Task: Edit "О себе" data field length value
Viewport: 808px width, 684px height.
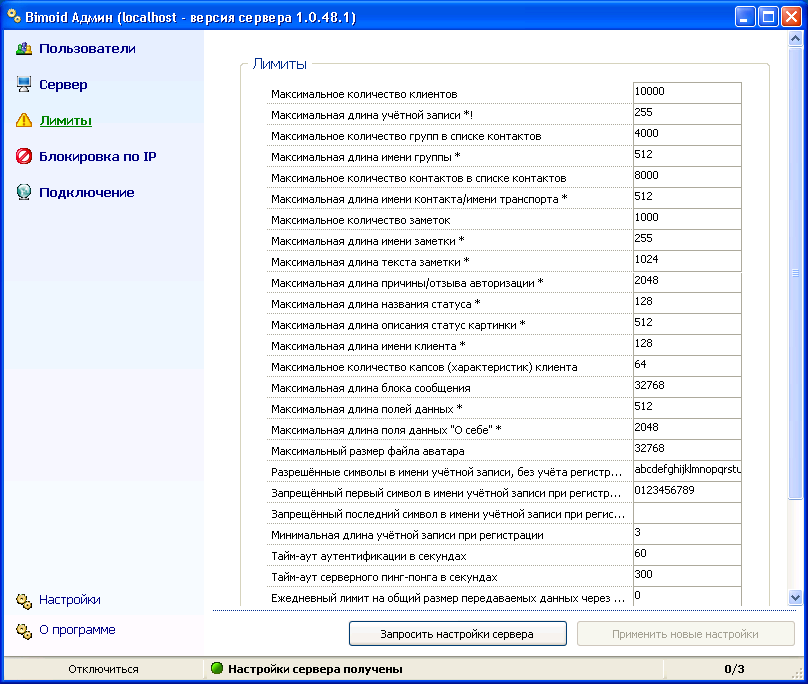Action: 687,429
